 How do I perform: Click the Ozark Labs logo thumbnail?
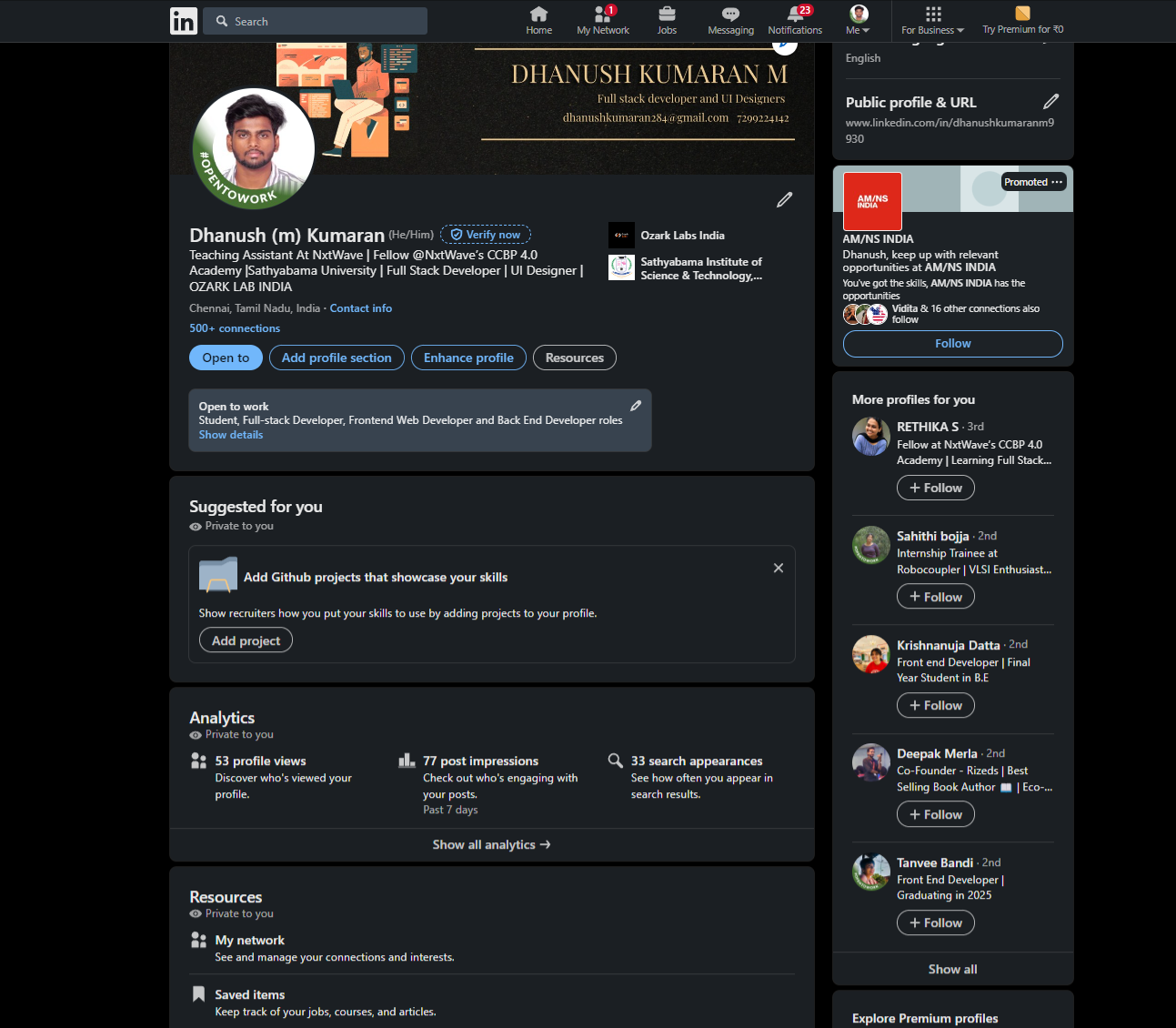621,236
